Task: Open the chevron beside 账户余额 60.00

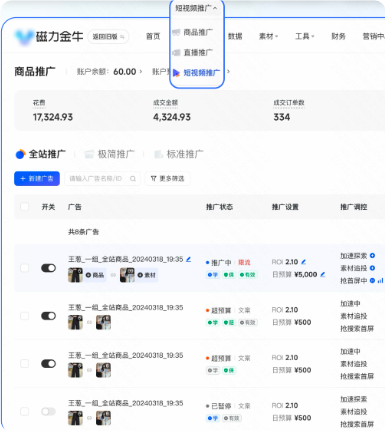Action: tap(141, 71)
